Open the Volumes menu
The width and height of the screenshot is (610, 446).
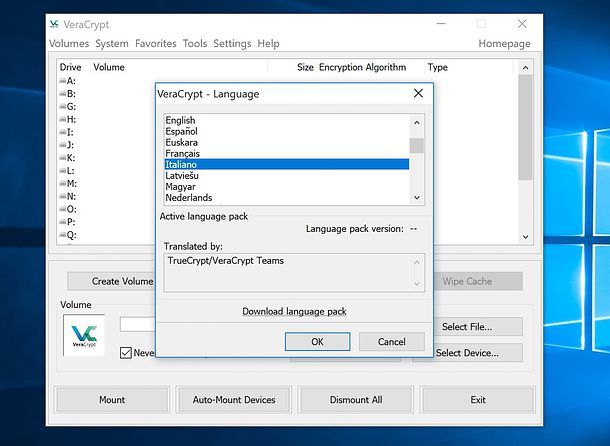[69, 44]
